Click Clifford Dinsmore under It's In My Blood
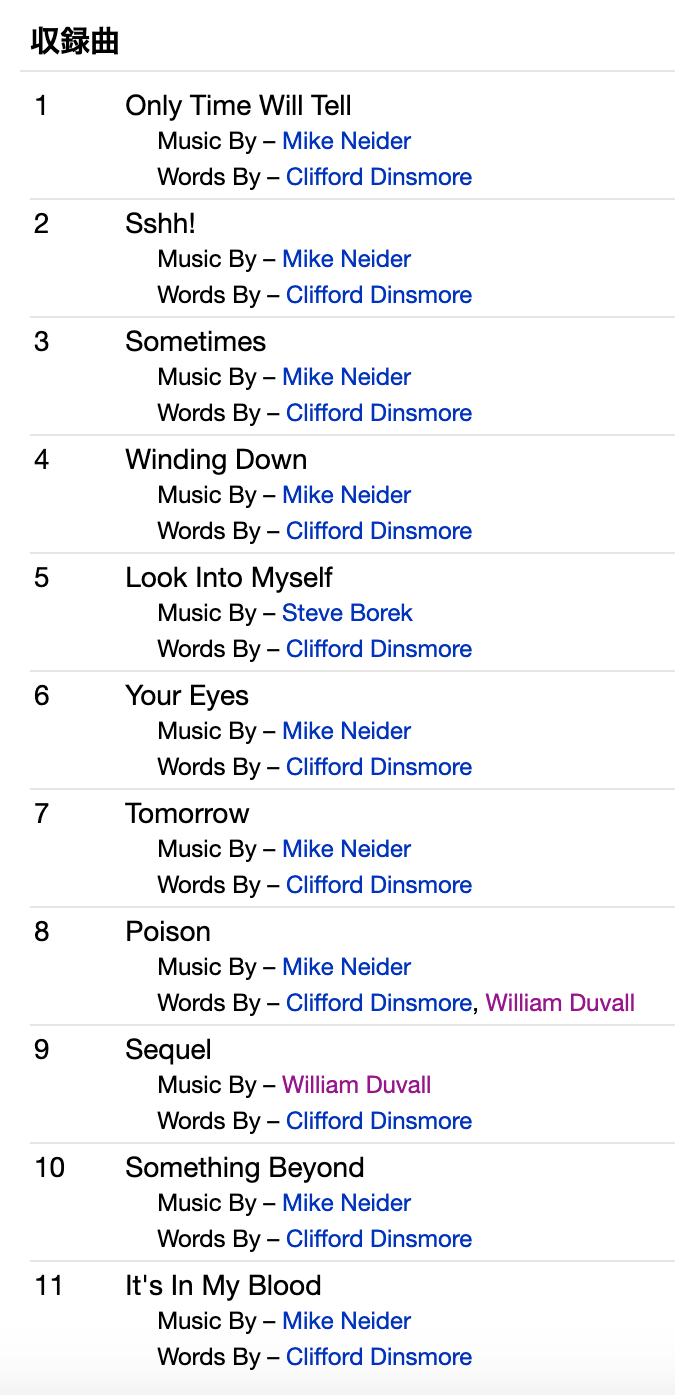675x1395 pixels. tap(378, 1357)
